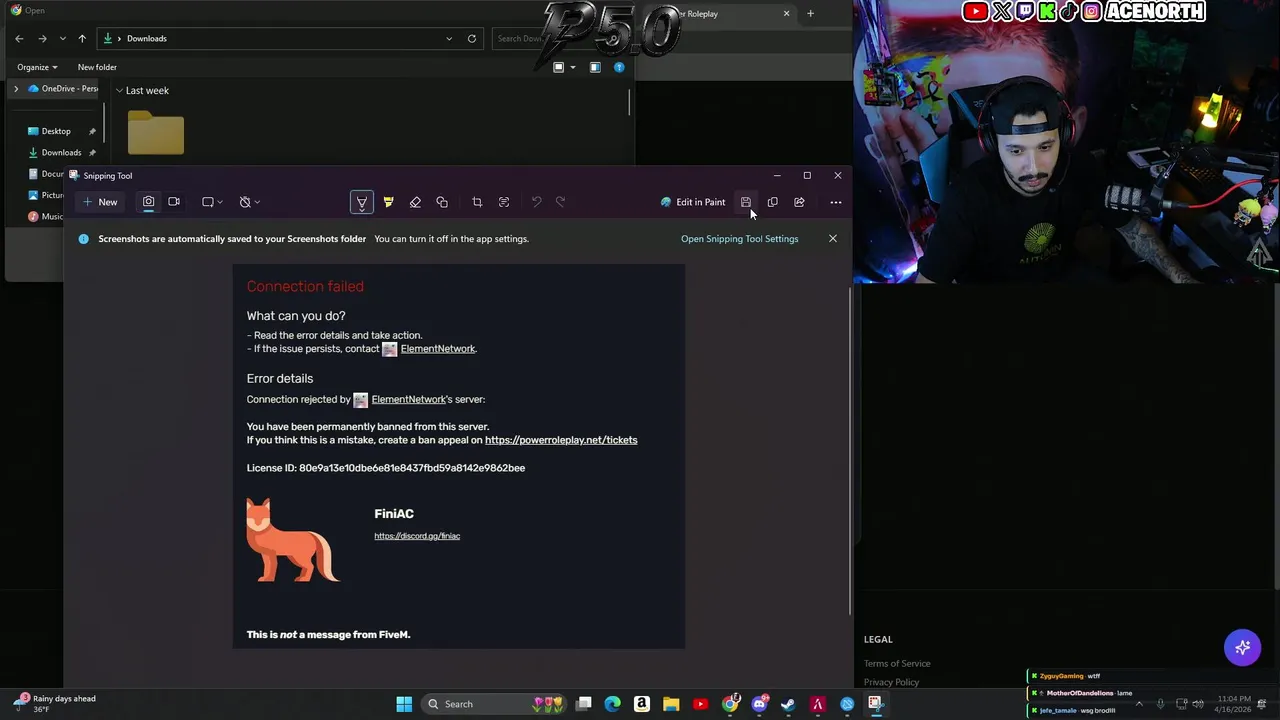This screenshot has width=1280, height=720.
Task: Copy the snip to clipboard
Action: pyautogui.click(x=772, y=202)
